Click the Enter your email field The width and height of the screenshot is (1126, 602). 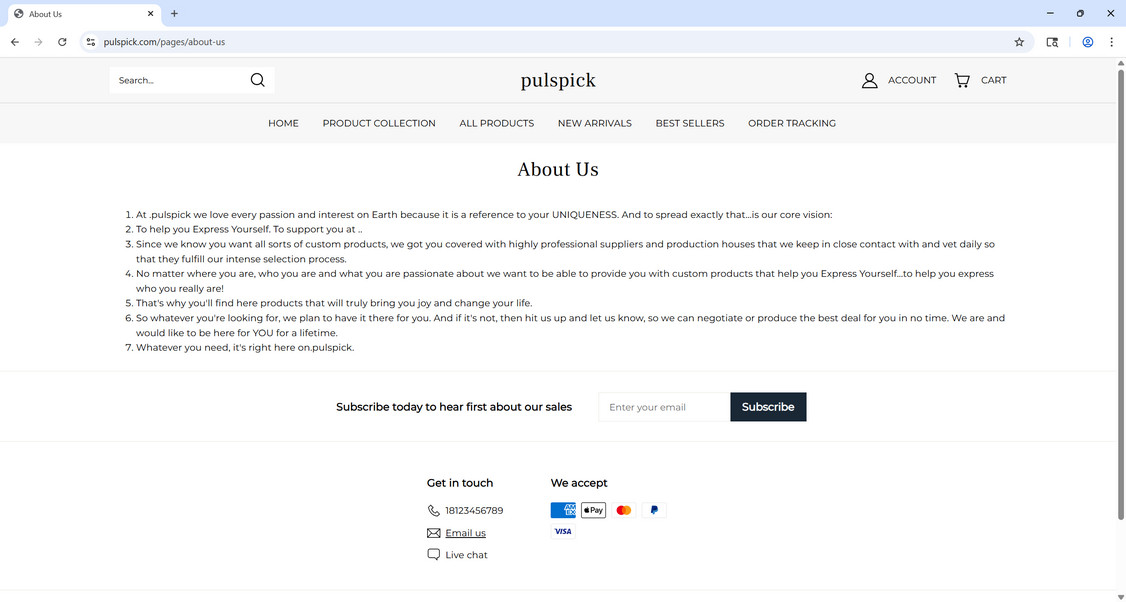(663, 407)
